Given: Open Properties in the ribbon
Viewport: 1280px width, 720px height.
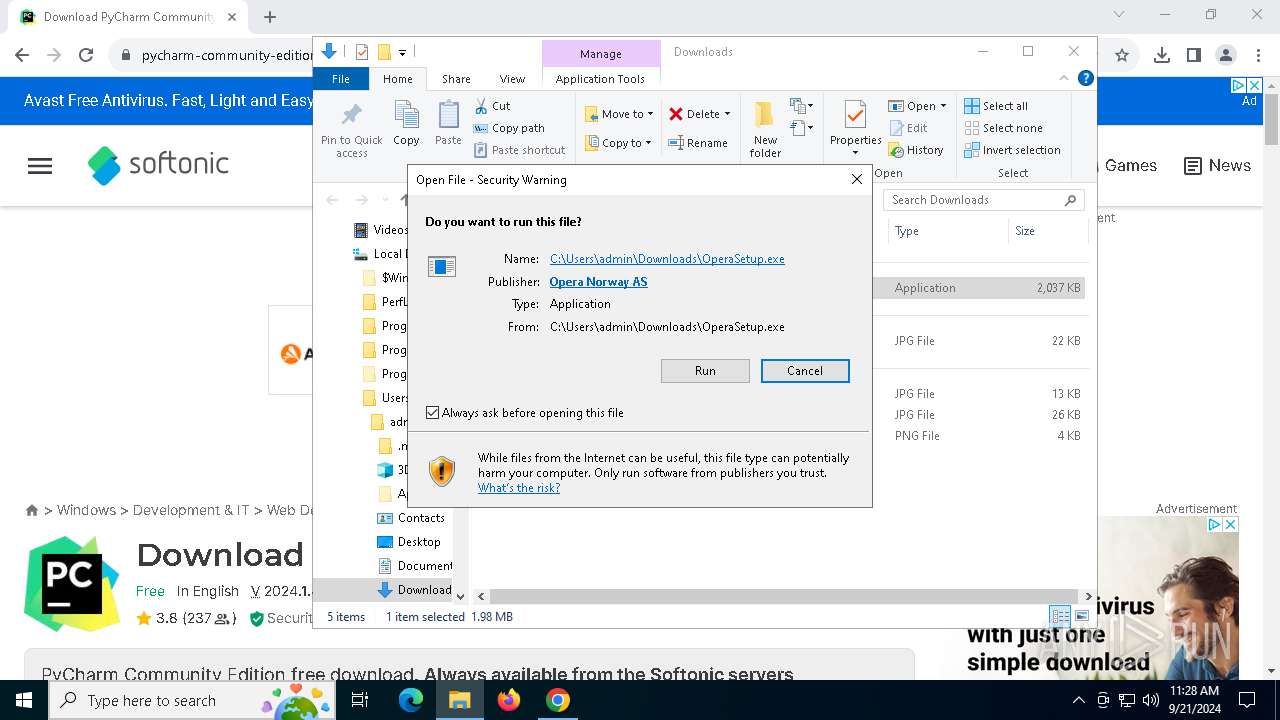Looking at the screenshot, I should pyautogui.click(x=855, y=122).
